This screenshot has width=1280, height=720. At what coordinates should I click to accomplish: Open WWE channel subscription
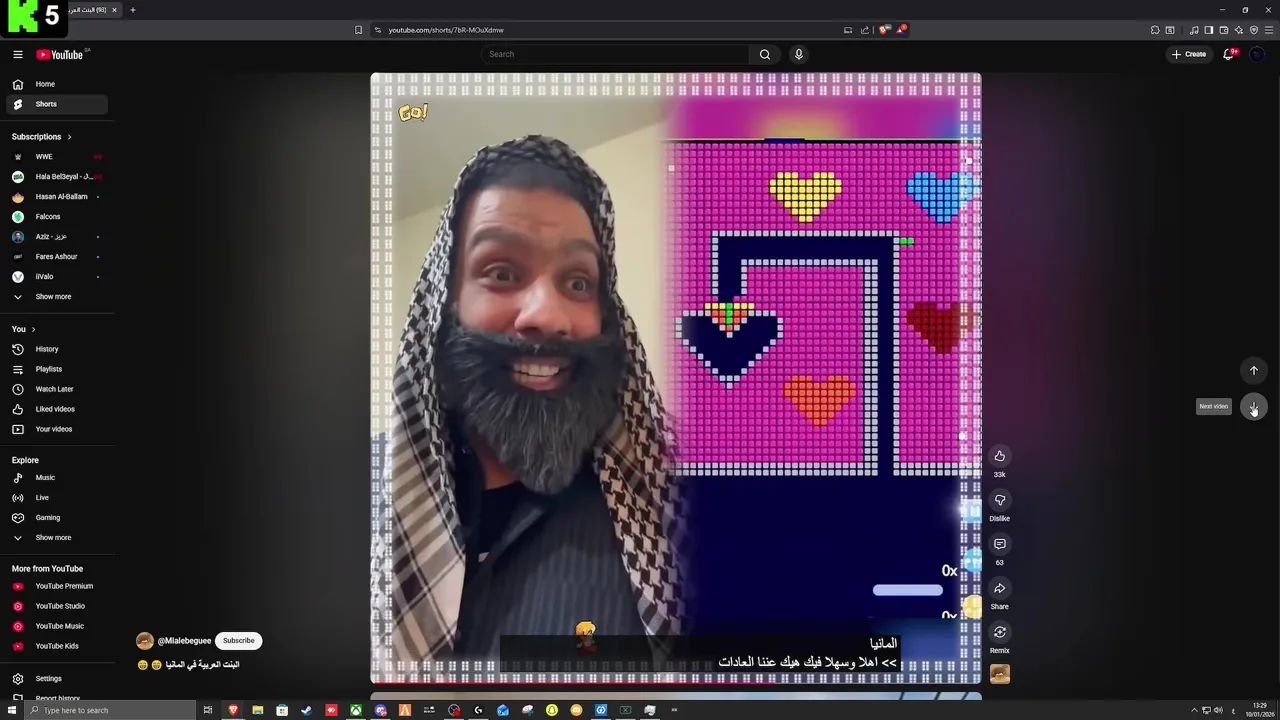pos(57,157)
